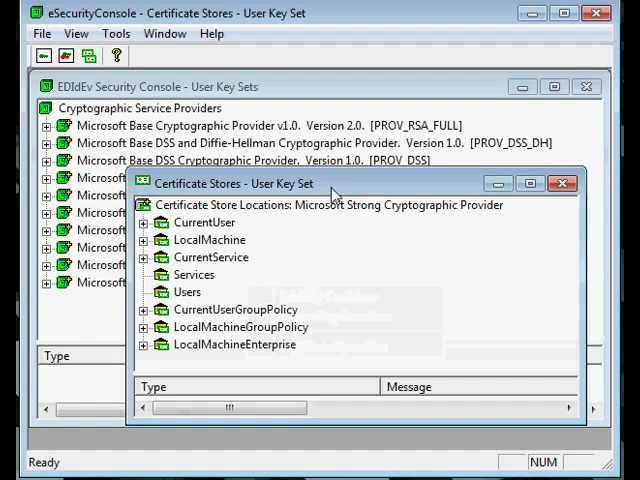This screenshot has width=640, height=480.
Task: Click icon of Microsoft Base Cryptographic Provider v1.0
Action: click(64, 125)
